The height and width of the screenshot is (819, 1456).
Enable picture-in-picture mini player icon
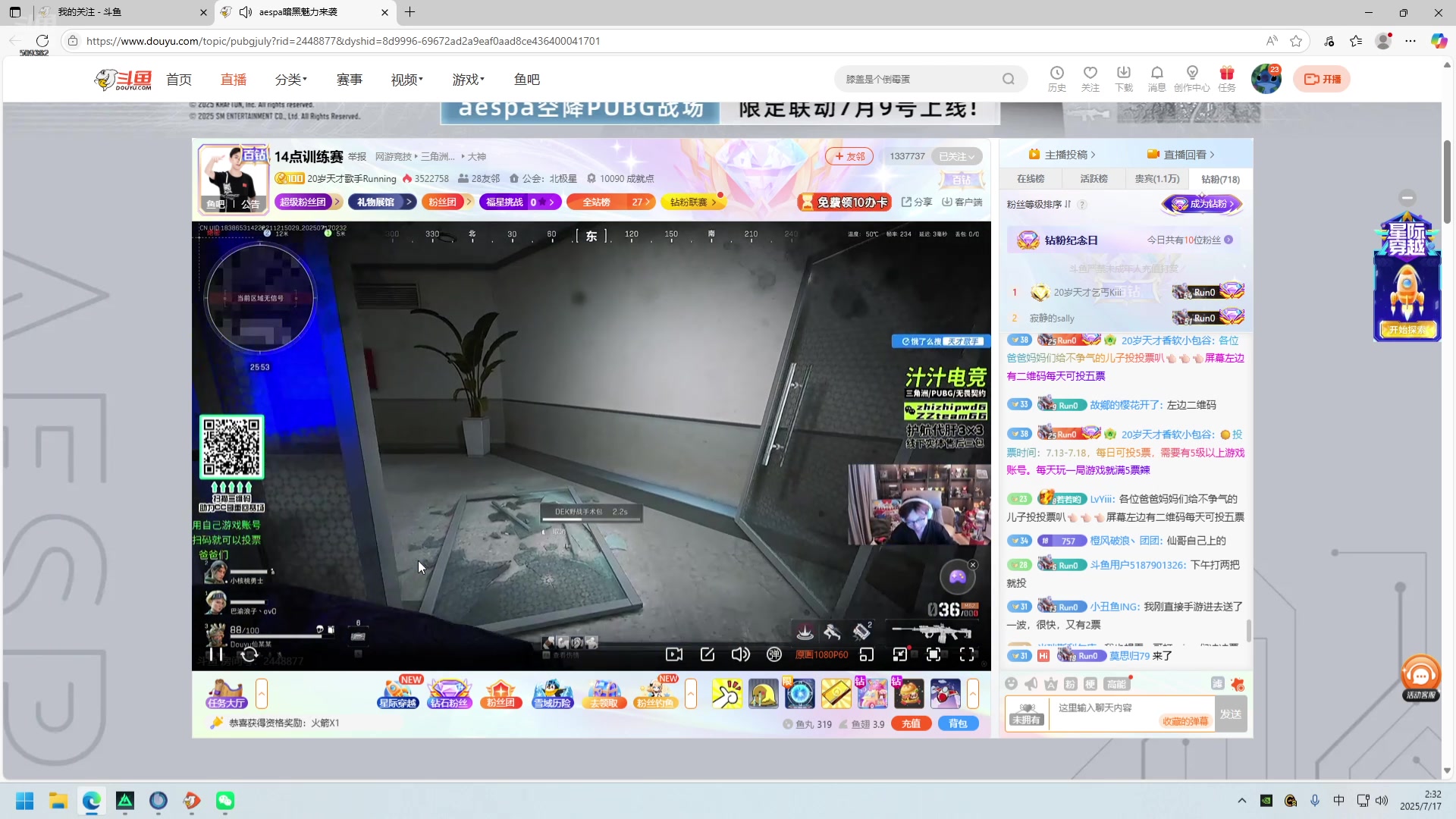pyautogui.click(x=867, y=654)
